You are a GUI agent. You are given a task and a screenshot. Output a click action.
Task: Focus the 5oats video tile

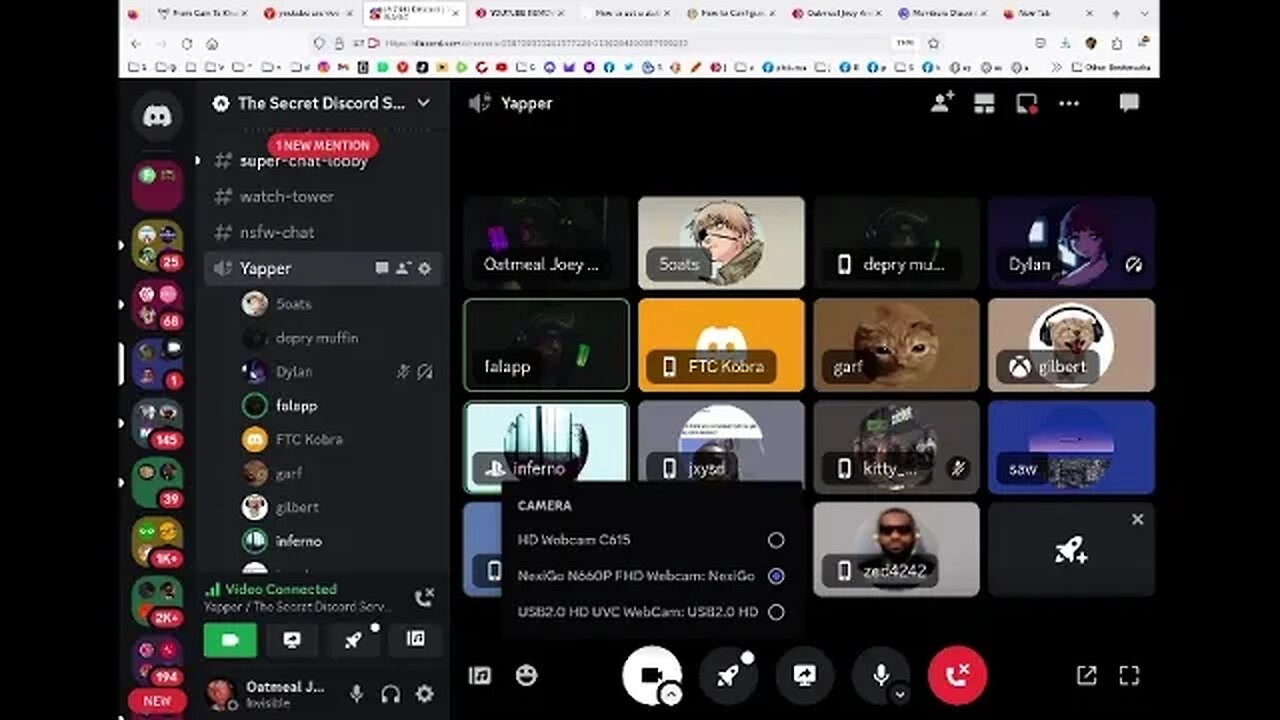[x=721, y=243]
